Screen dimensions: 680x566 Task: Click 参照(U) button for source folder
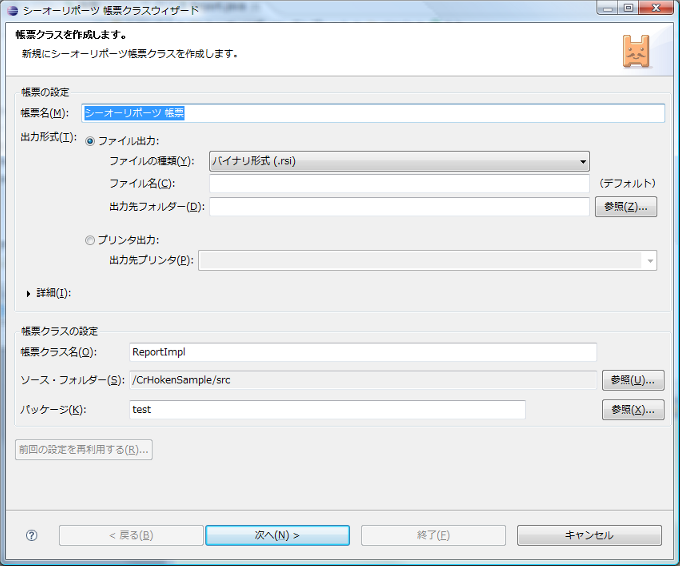click(633, 380)
